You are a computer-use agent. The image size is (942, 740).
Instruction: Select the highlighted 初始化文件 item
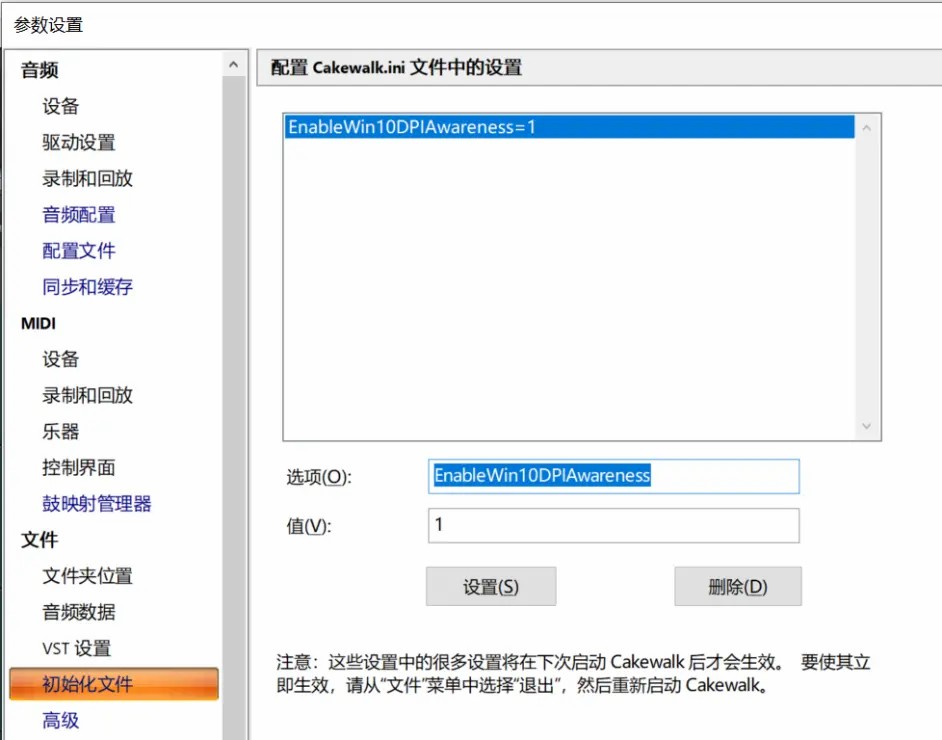pos(114,684)
